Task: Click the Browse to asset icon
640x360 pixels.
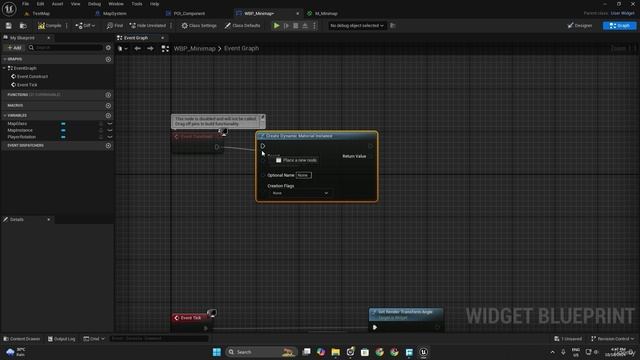Action: (23, 26)
